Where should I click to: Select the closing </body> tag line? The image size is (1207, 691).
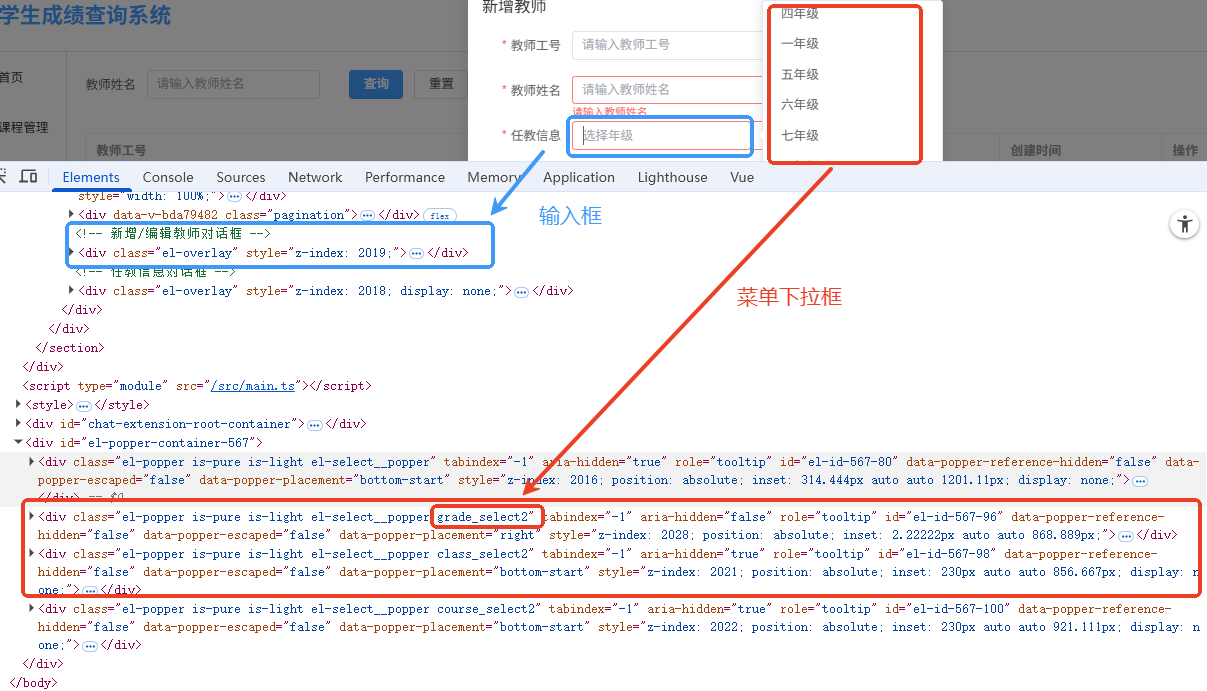tap(34, 682)
